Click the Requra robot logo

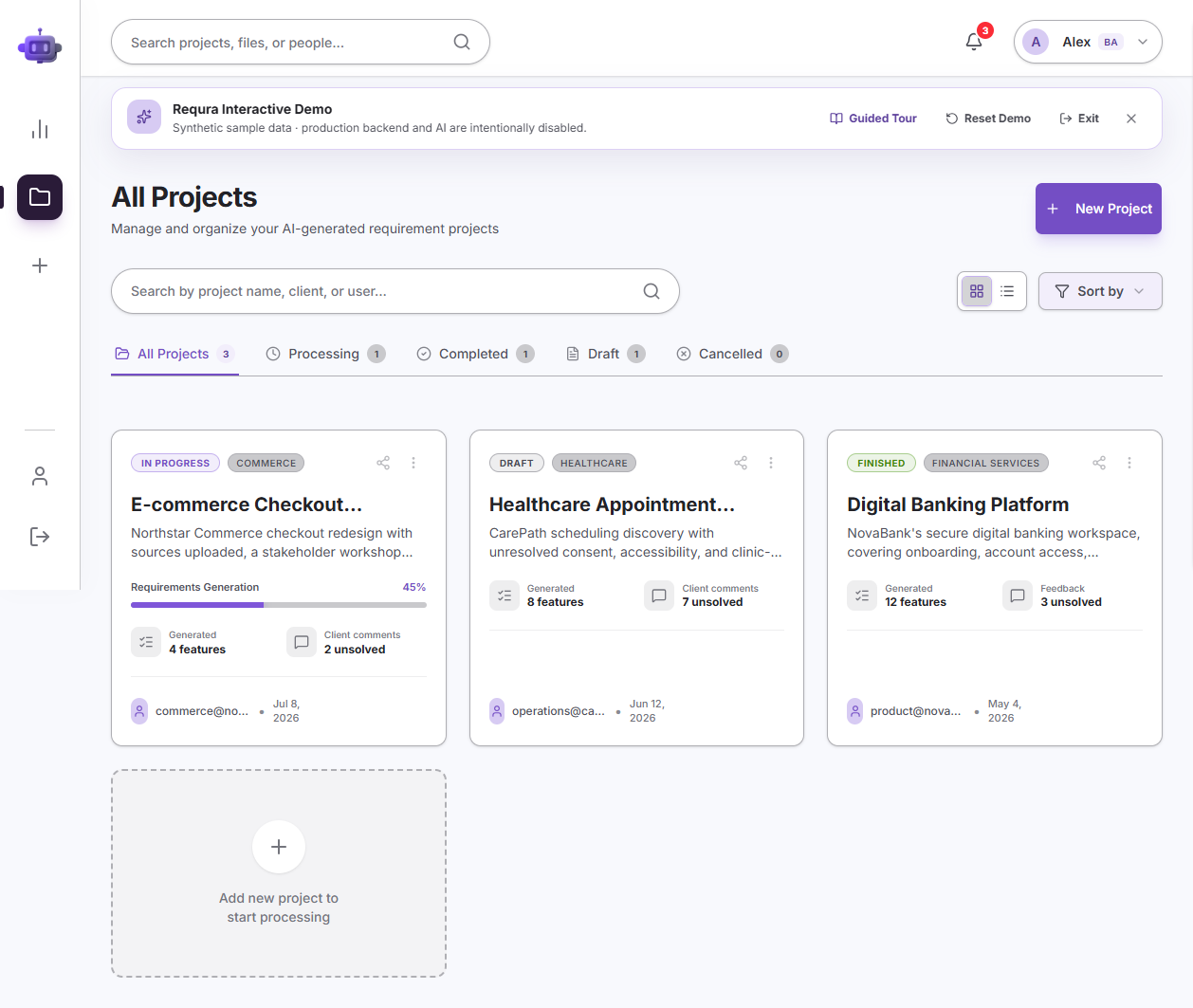tap(40, 46)
